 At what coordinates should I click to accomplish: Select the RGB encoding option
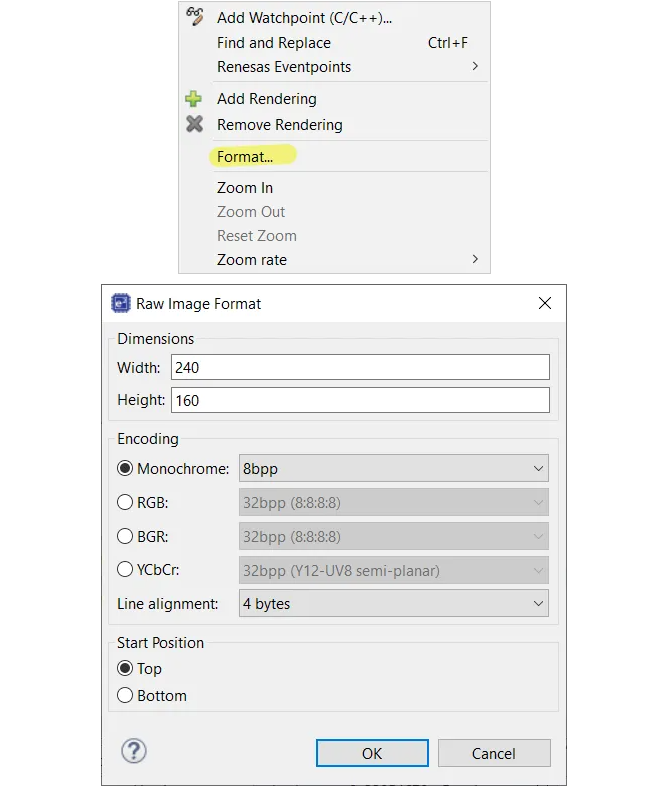[x=126, y=502]
